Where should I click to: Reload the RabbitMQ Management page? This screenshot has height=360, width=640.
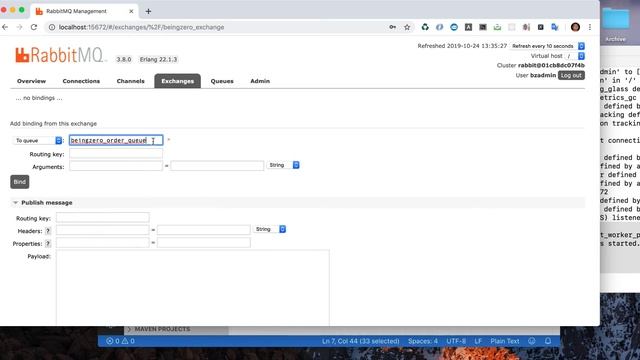34,27
